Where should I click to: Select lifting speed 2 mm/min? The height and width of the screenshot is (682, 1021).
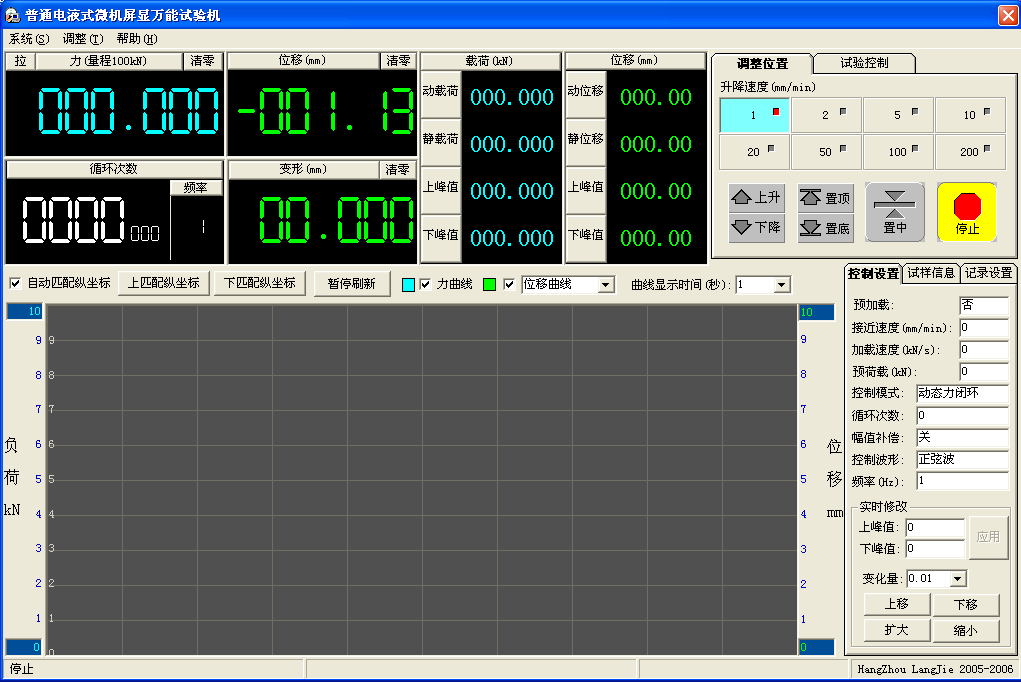coord(826,115)
